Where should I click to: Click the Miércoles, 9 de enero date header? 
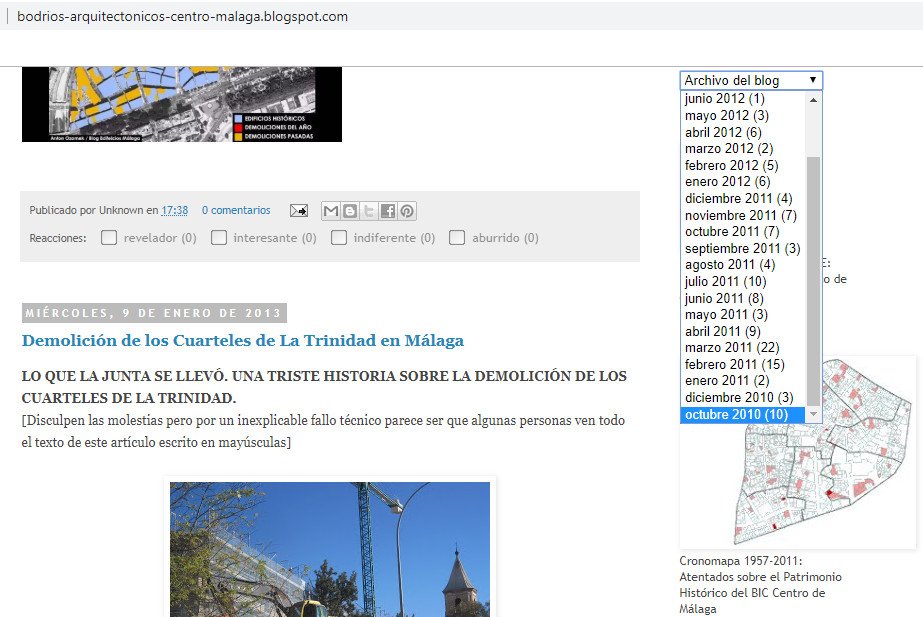[154, 313]
